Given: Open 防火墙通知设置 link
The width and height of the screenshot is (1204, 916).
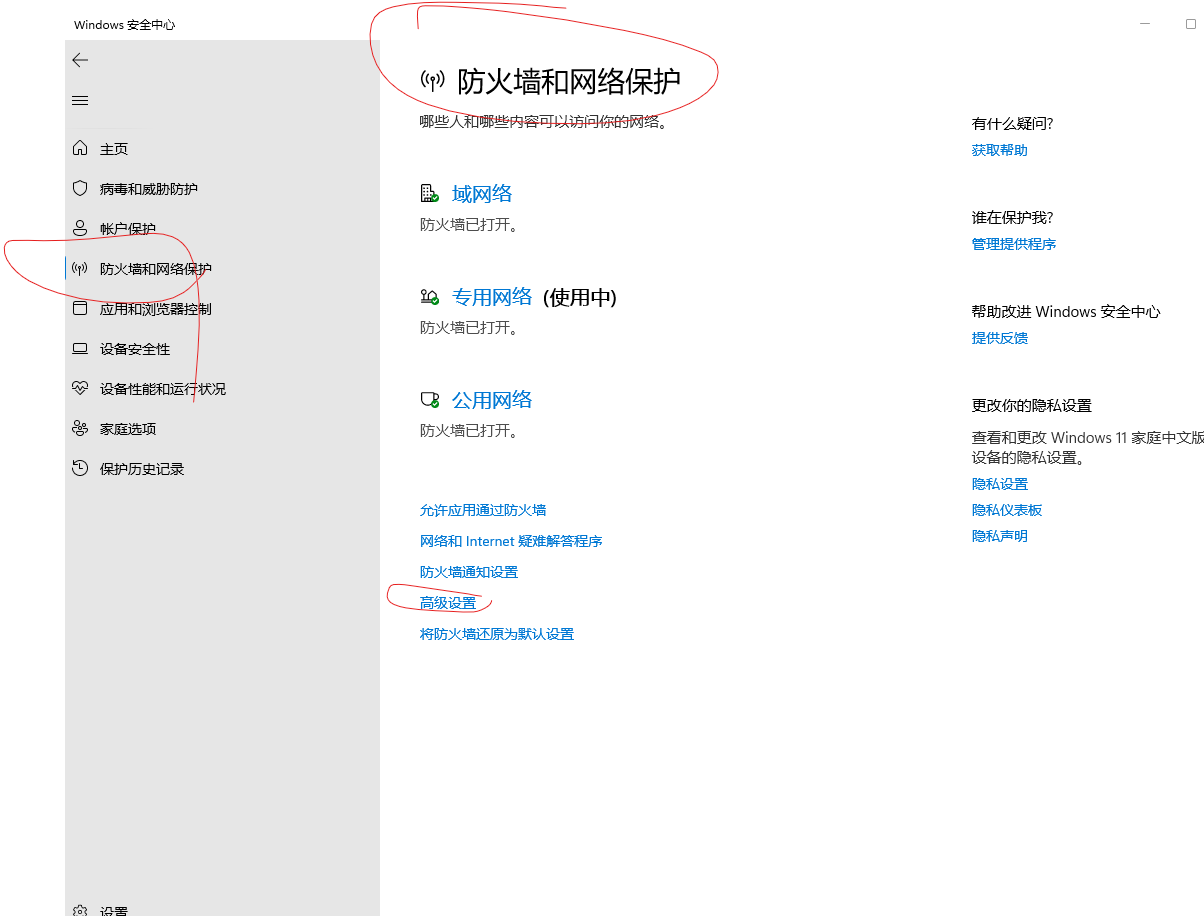Looking at the screenshot, I should 469,572.
